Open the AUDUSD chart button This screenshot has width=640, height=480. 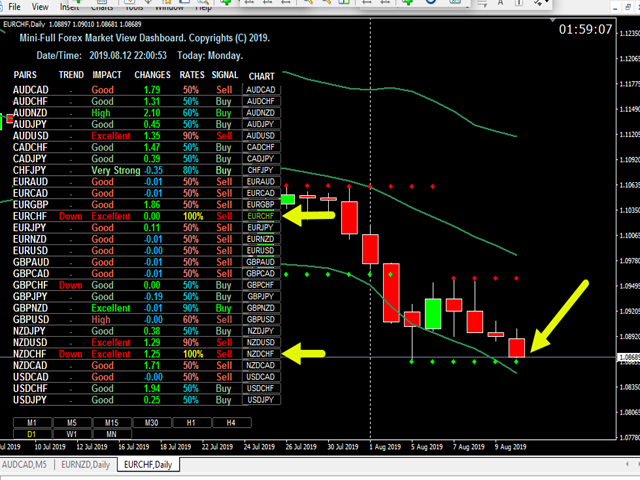coord(261,136)
